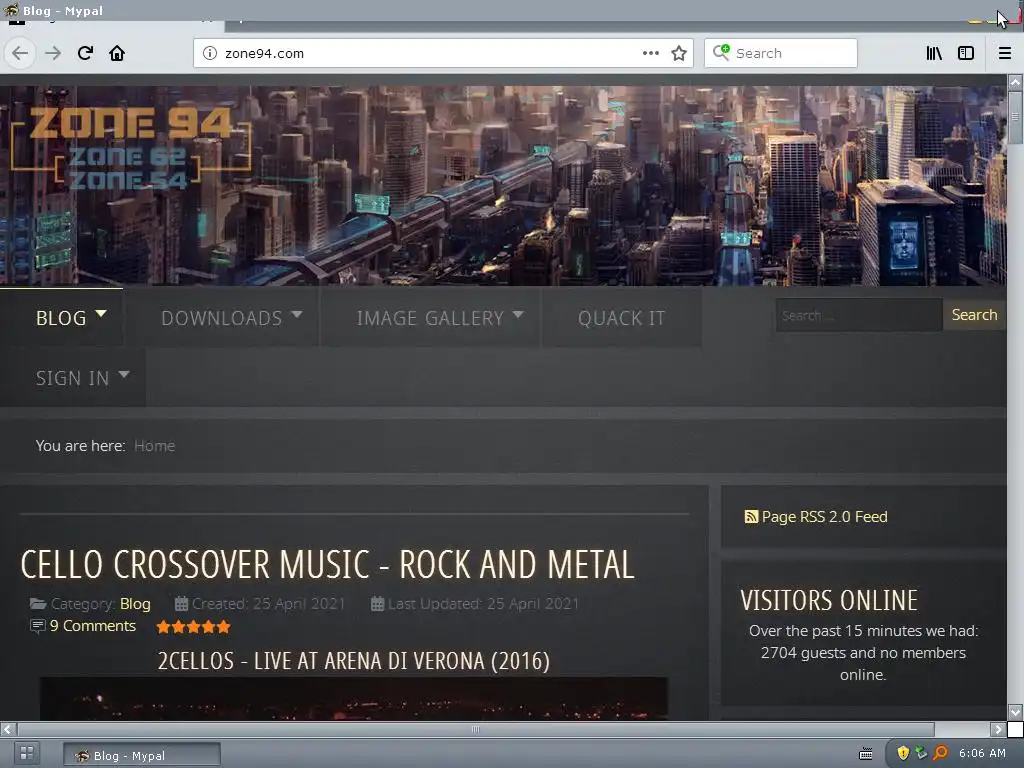Open the Blog category link
This screenshot has height=768, width=1024.
tap(135, 603)
